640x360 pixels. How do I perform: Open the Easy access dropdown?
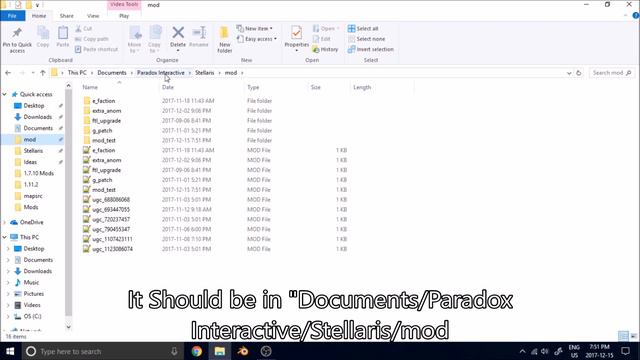[x=257, y=39]
